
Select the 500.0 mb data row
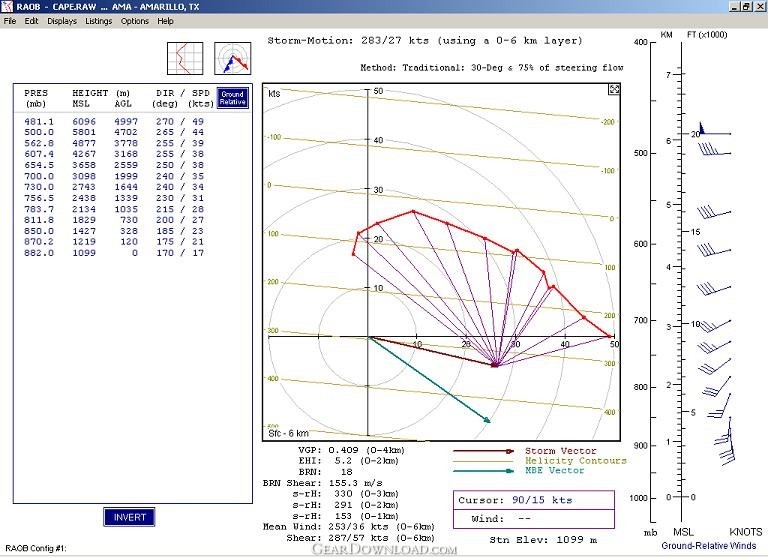(x=114, y=132)
